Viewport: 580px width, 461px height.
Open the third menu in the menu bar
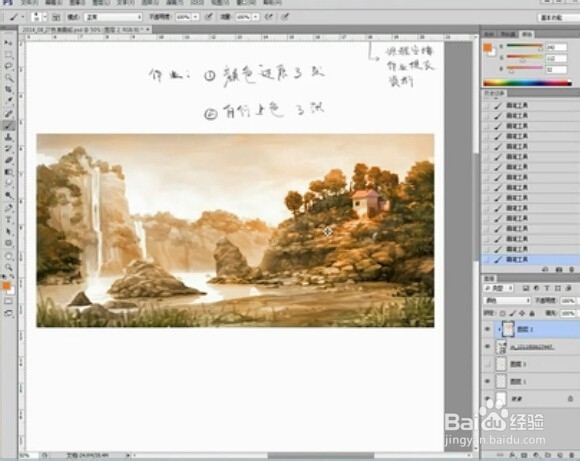click(x=78, y=3)
